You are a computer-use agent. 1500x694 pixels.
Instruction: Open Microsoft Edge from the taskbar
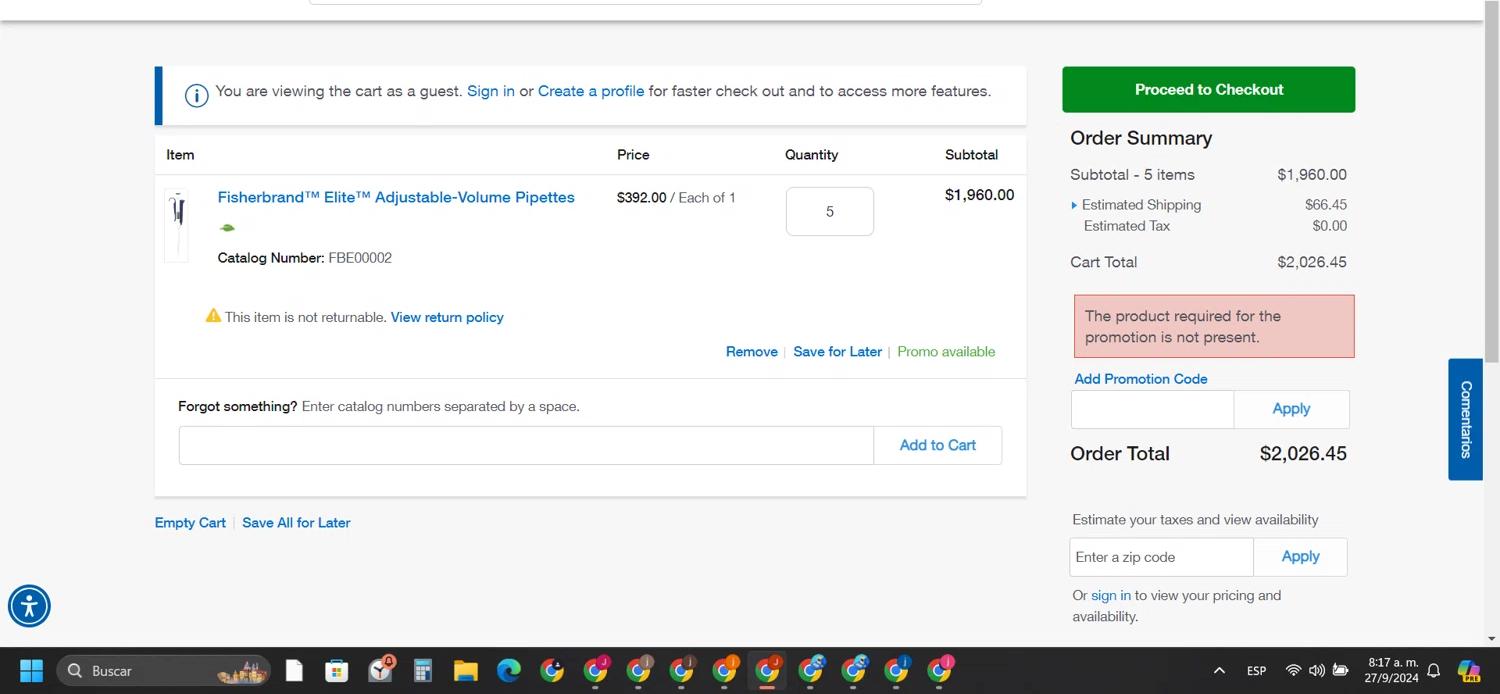tap(509, 671)
